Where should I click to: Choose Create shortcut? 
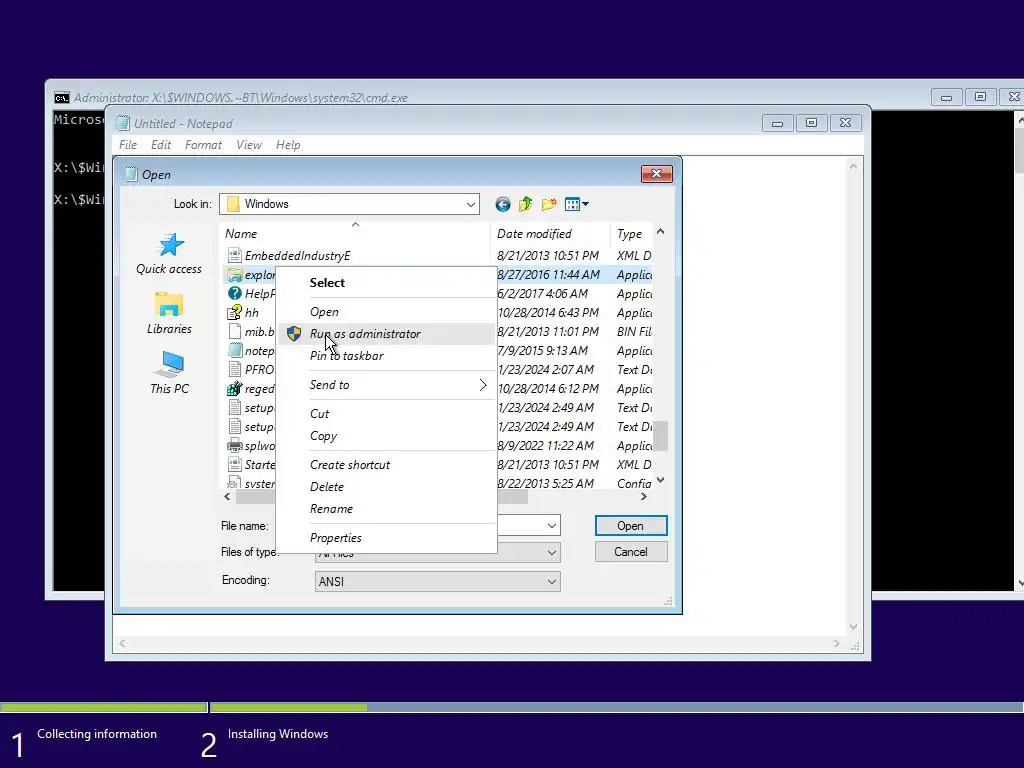pyautogui.click(x=386, y=464)
